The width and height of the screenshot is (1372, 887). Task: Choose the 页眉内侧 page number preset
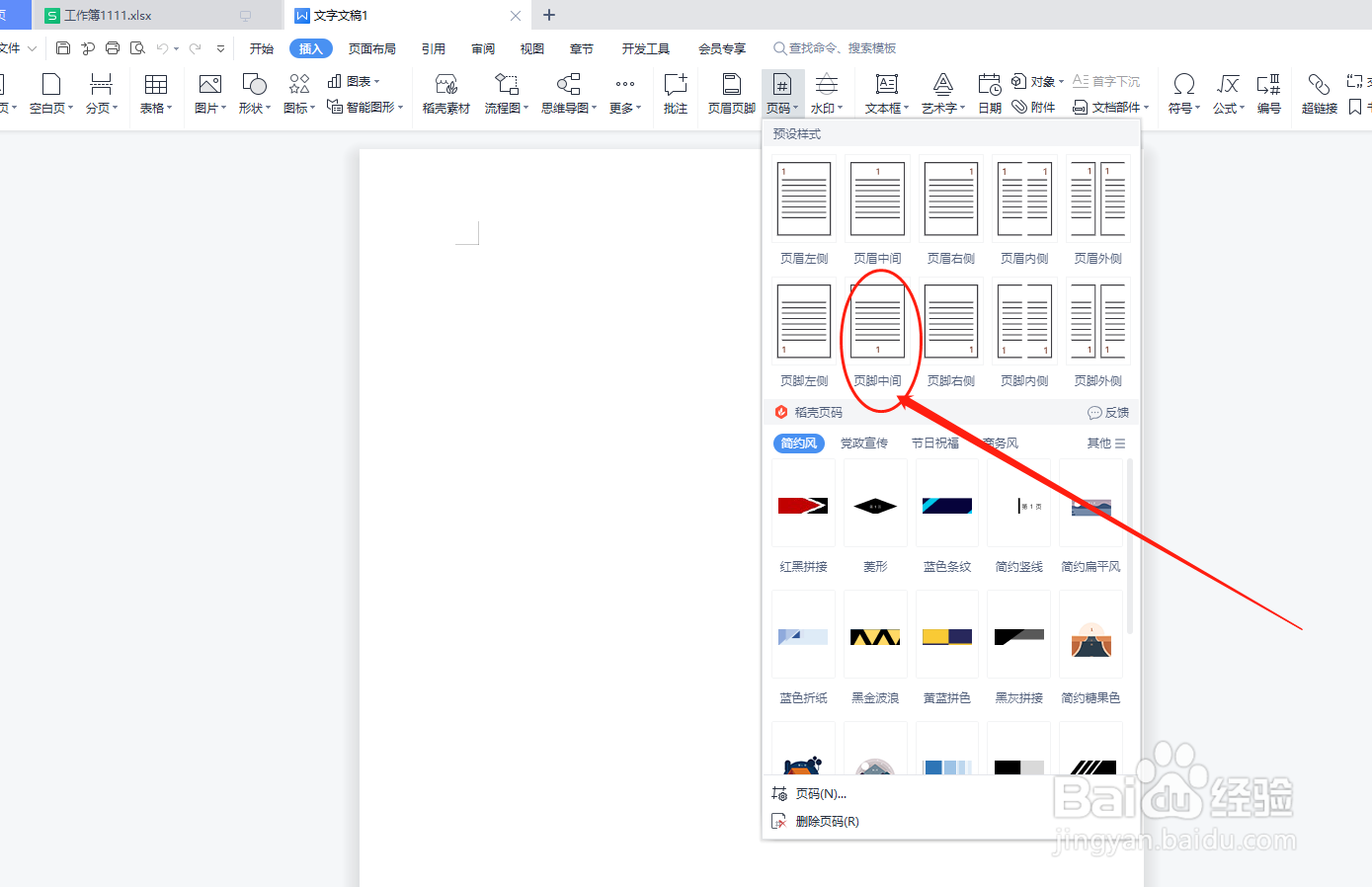[1024, 210]
